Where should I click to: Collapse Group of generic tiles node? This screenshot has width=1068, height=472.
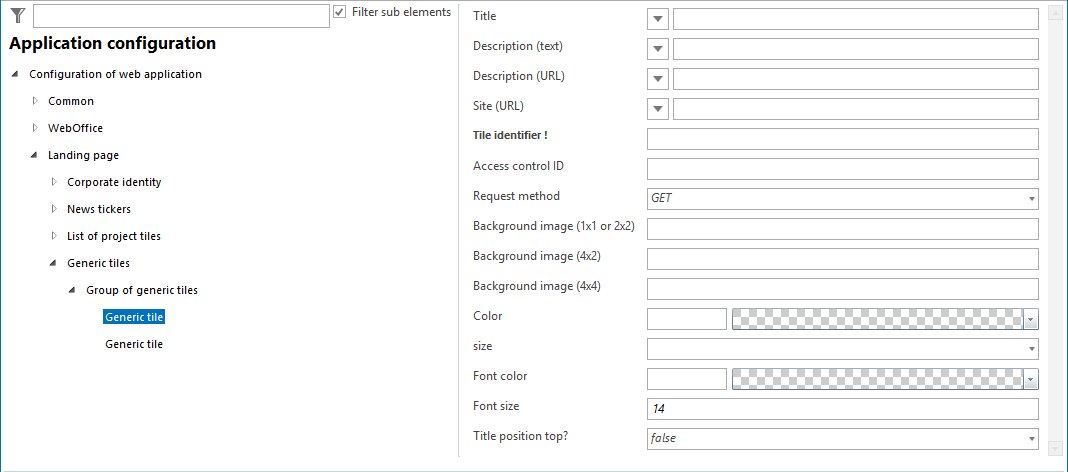[73, 290]
